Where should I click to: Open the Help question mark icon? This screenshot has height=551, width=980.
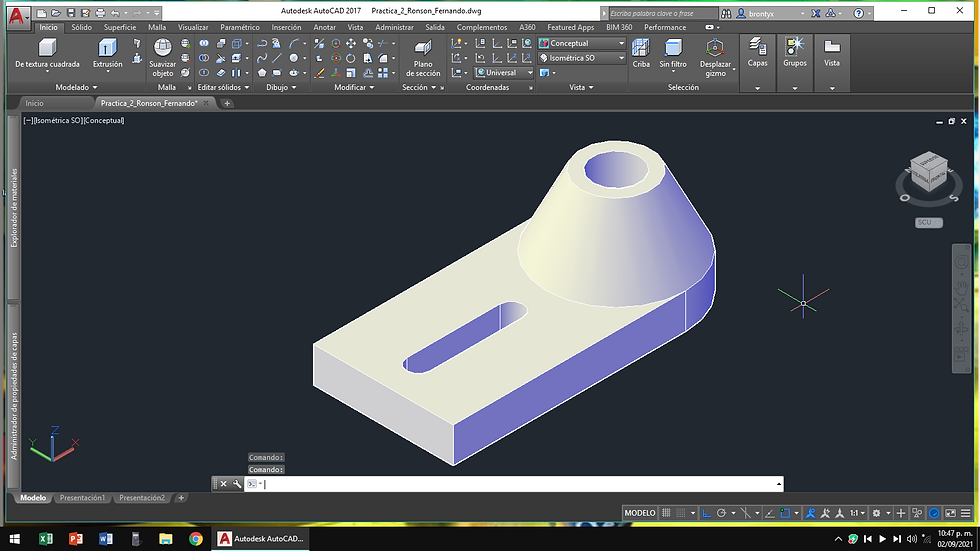pos(859,13)
